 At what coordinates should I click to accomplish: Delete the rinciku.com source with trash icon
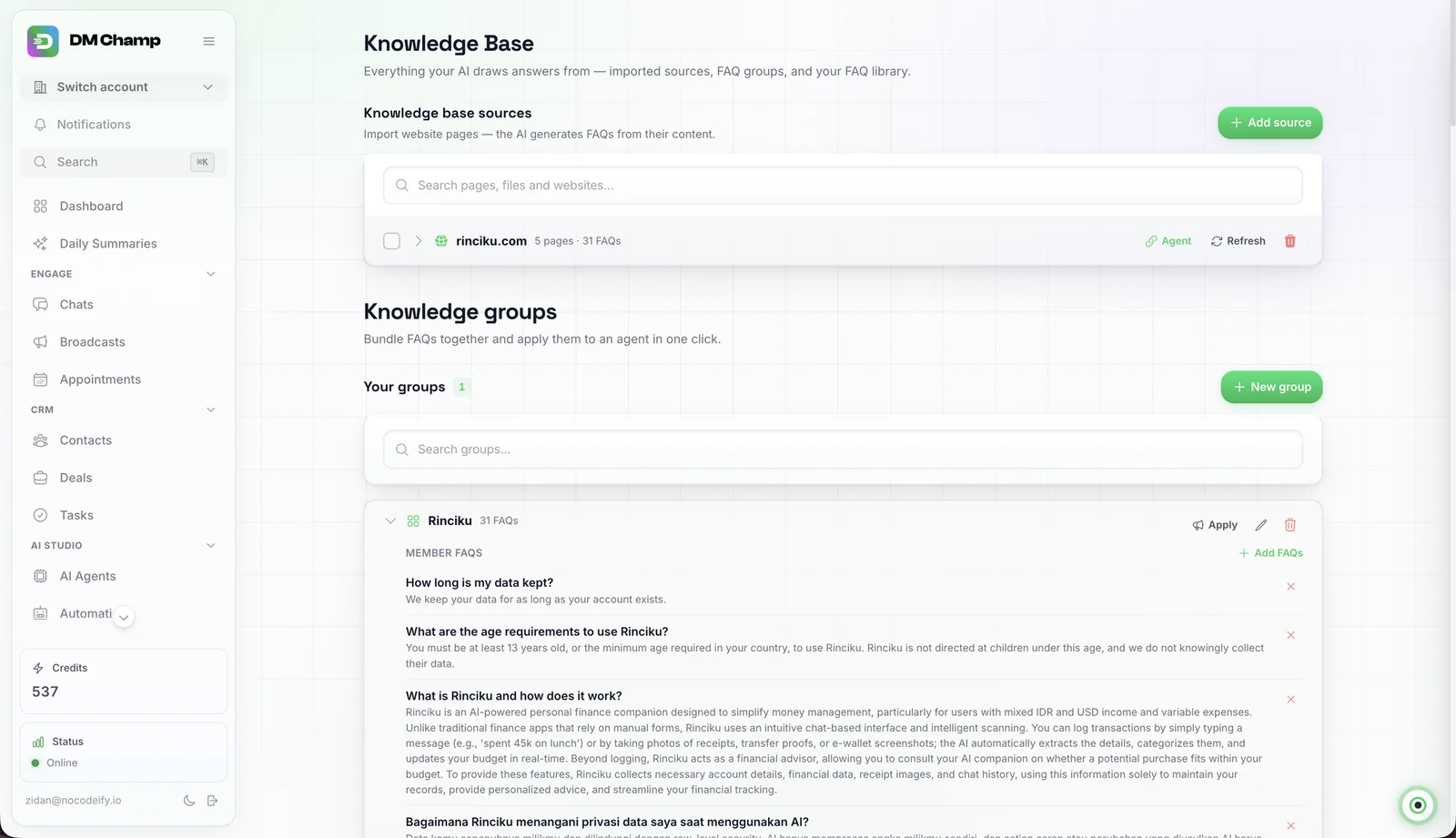[1289, 241]
